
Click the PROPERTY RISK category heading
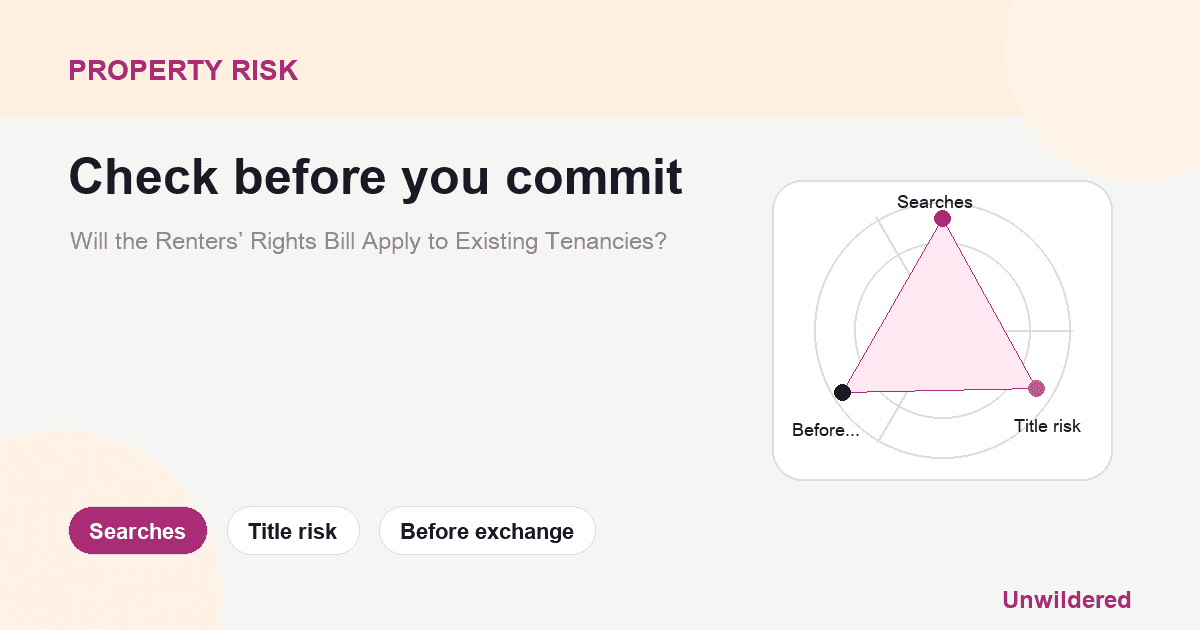(183, 71)
